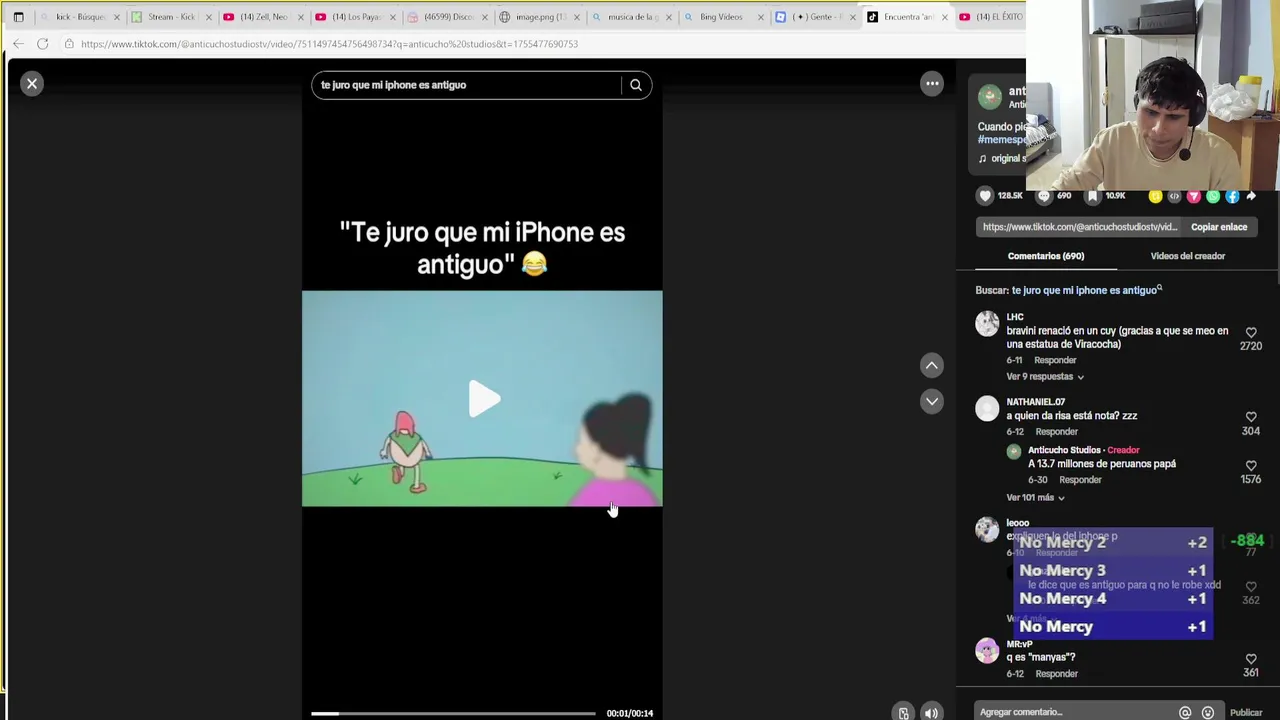Expand Ver 9 respuestas under LHC comment
Screen dimensions: 1280x720
(x=1045, y=377)
